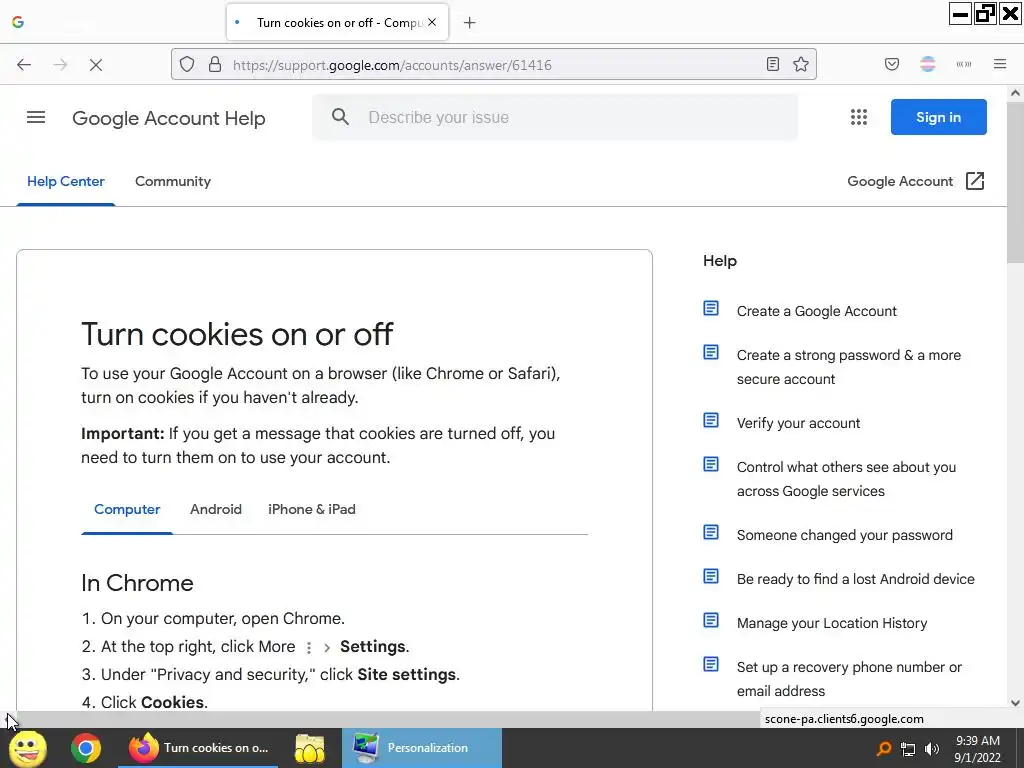Viewport: 1024px width, 768px height.
Task: Open Be ready to find a lost Android device
Action: tap(856, 579)
